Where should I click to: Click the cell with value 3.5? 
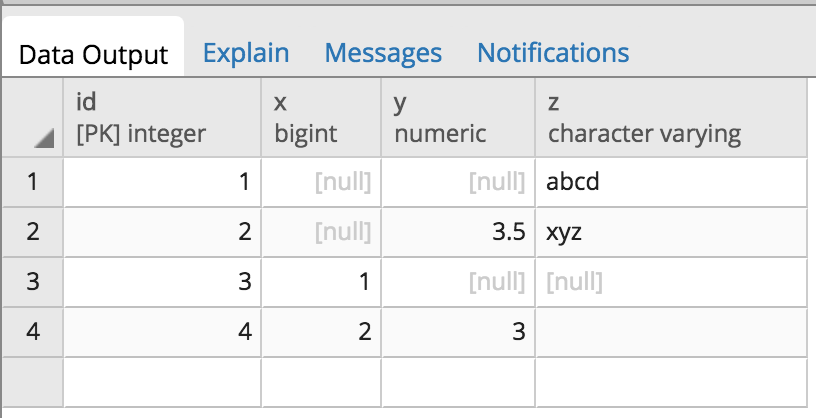pos(458,232)
